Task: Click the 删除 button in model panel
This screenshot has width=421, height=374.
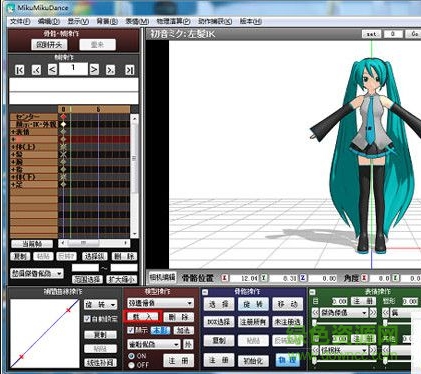Action: (x=179, y=317)
